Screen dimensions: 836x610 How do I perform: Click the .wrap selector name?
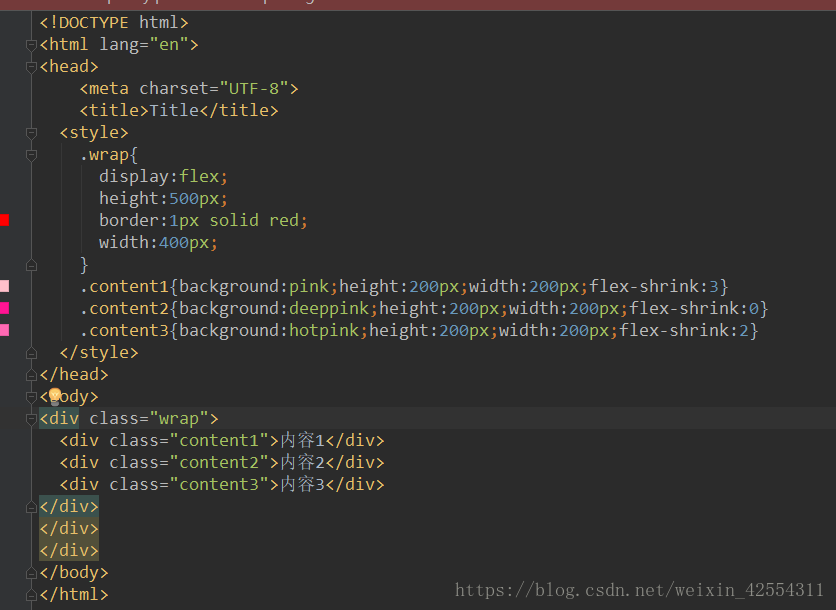pyautogui.click(x=104, y=155)
